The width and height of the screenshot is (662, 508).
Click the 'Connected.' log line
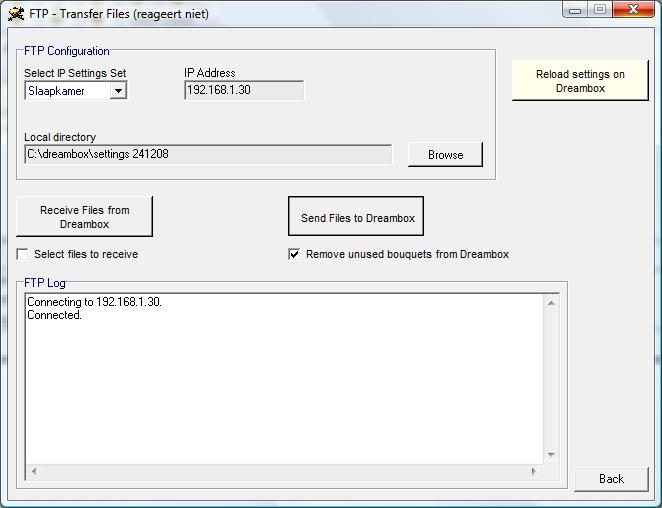(54, 315)
